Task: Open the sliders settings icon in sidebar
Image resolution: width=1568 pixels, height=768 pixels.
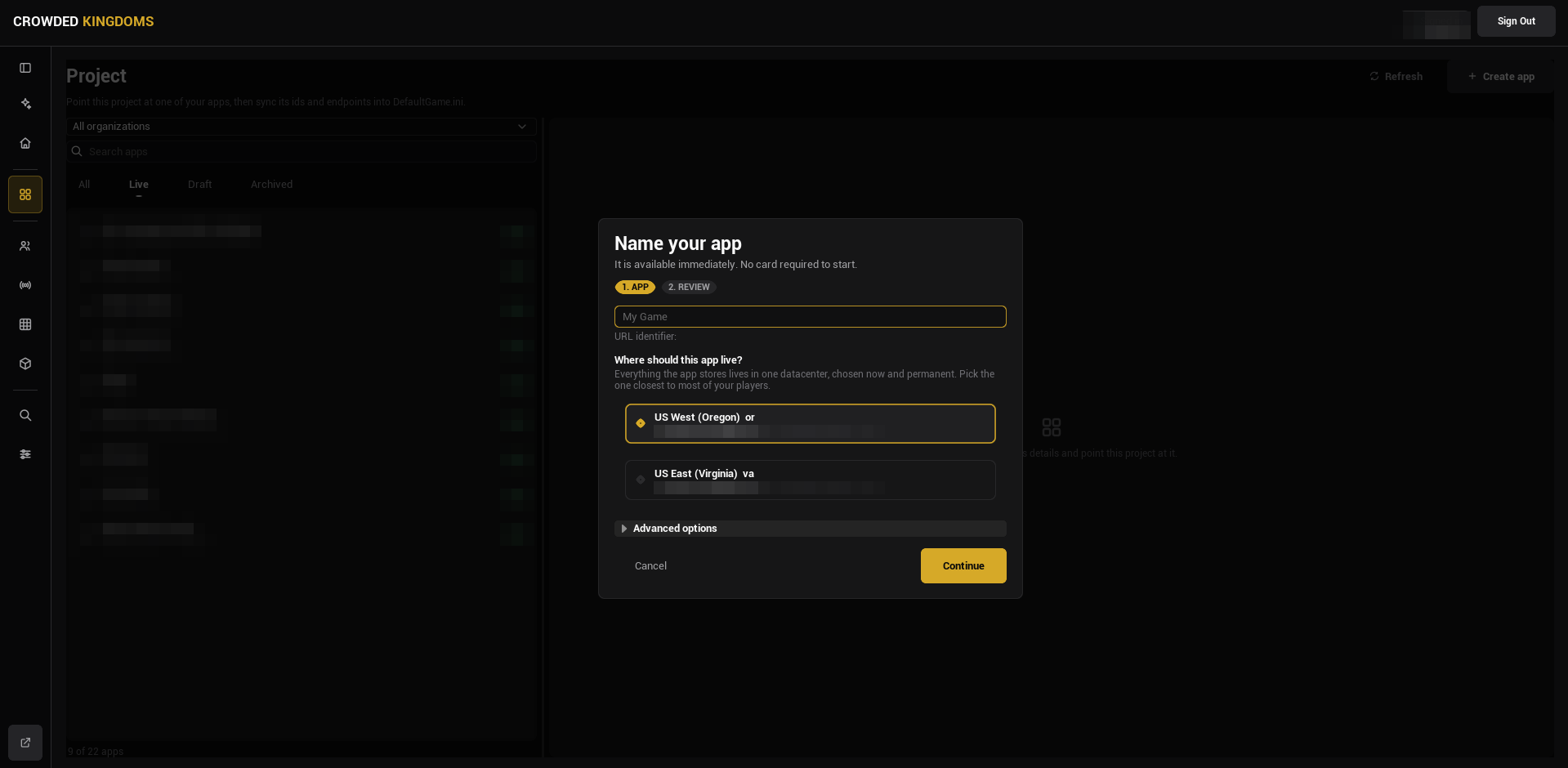Action: pyautogui.click(x=25, y=454)
